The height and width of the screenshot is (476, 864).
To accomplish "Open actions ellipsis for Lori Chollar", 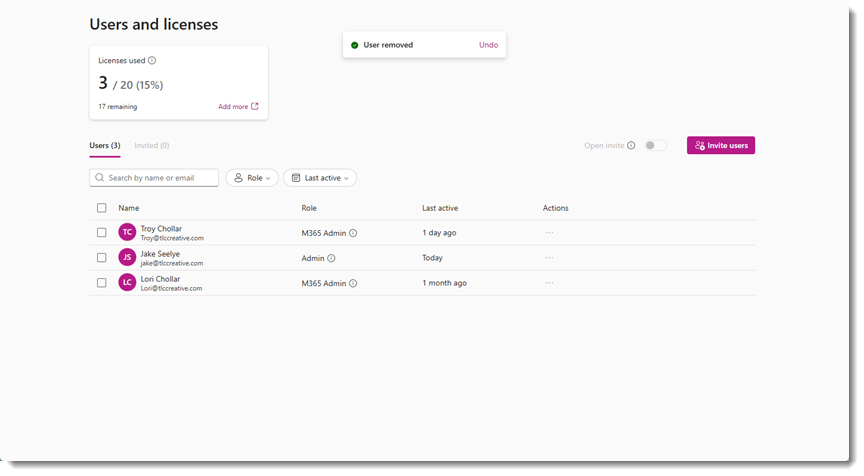I will click(549, 283).
